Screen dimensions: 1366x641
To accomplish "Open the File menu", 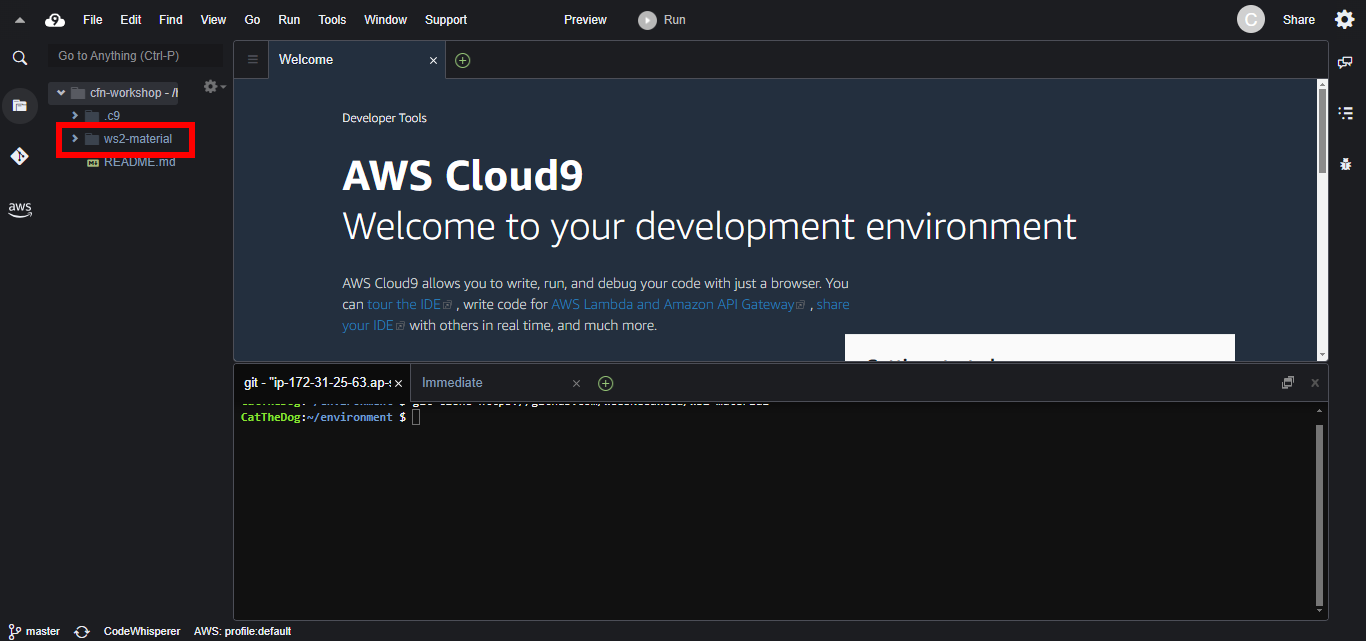I will coord(92,20).
